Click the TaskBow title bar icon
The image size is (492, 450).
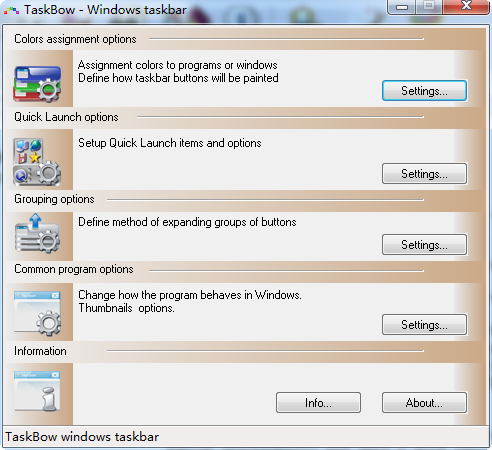pyautogui.click(x=11, y=10)
